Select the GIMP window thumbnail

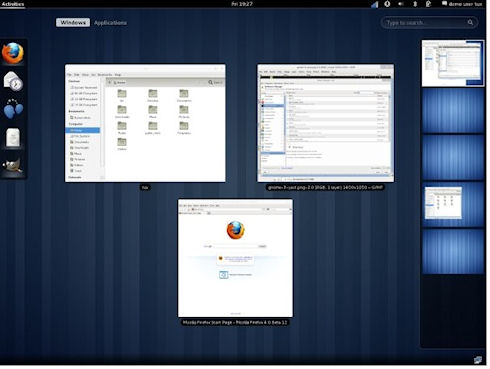tap(325, 123)
